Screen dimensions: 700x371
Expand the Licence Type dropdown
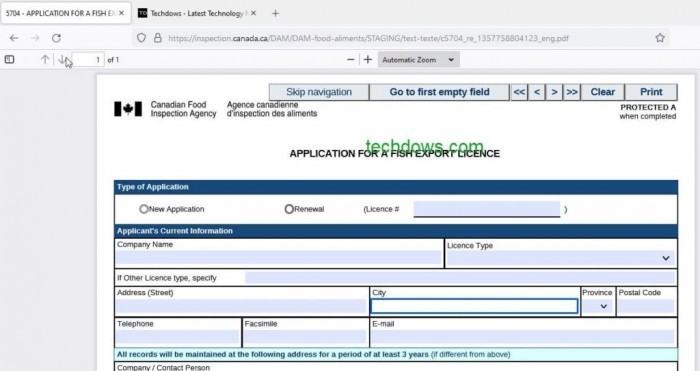pyautogui.click(x=561, y=258)
